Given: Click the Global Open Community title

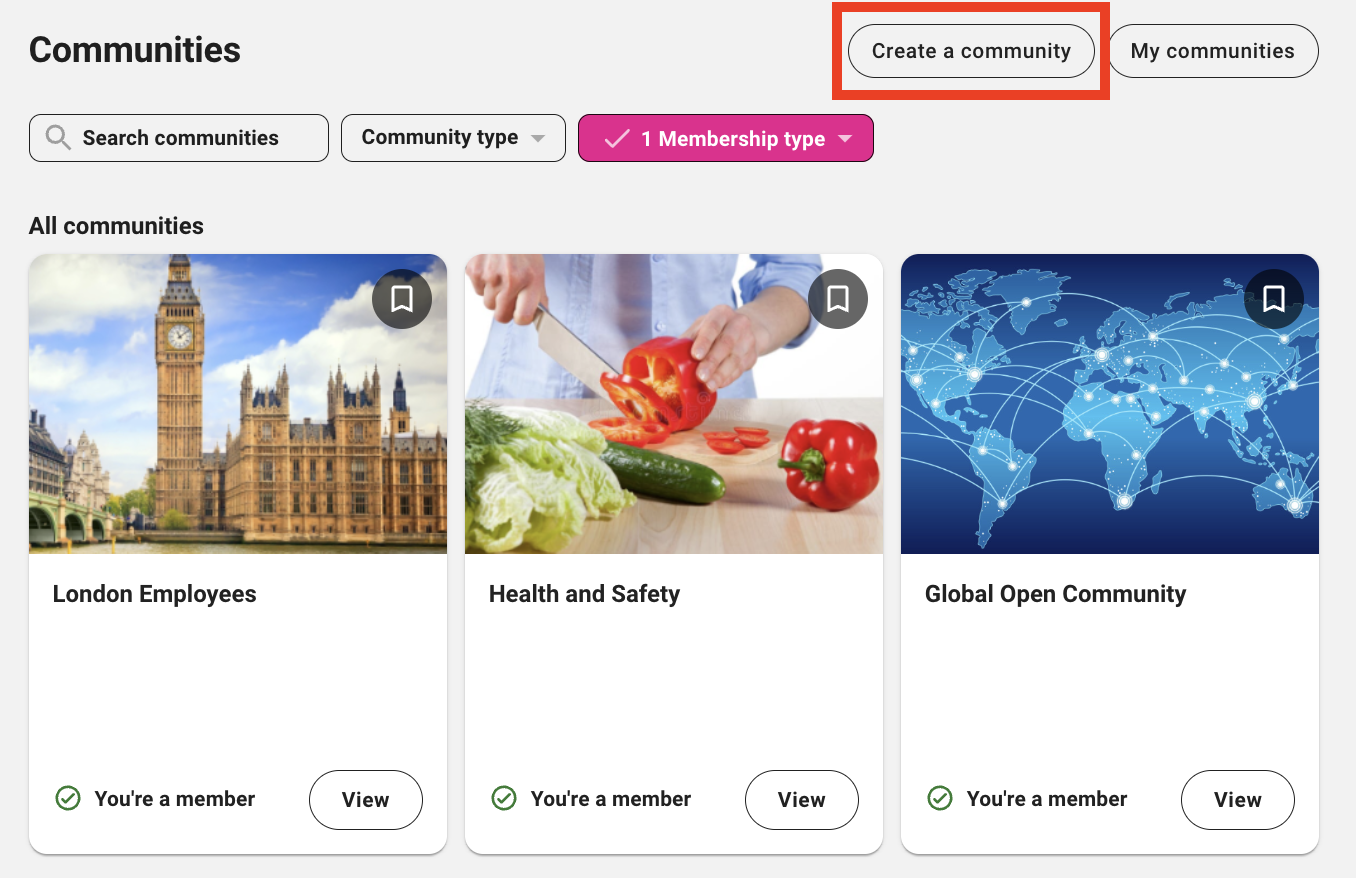Looking at the screenshot, I should 1055,594.
